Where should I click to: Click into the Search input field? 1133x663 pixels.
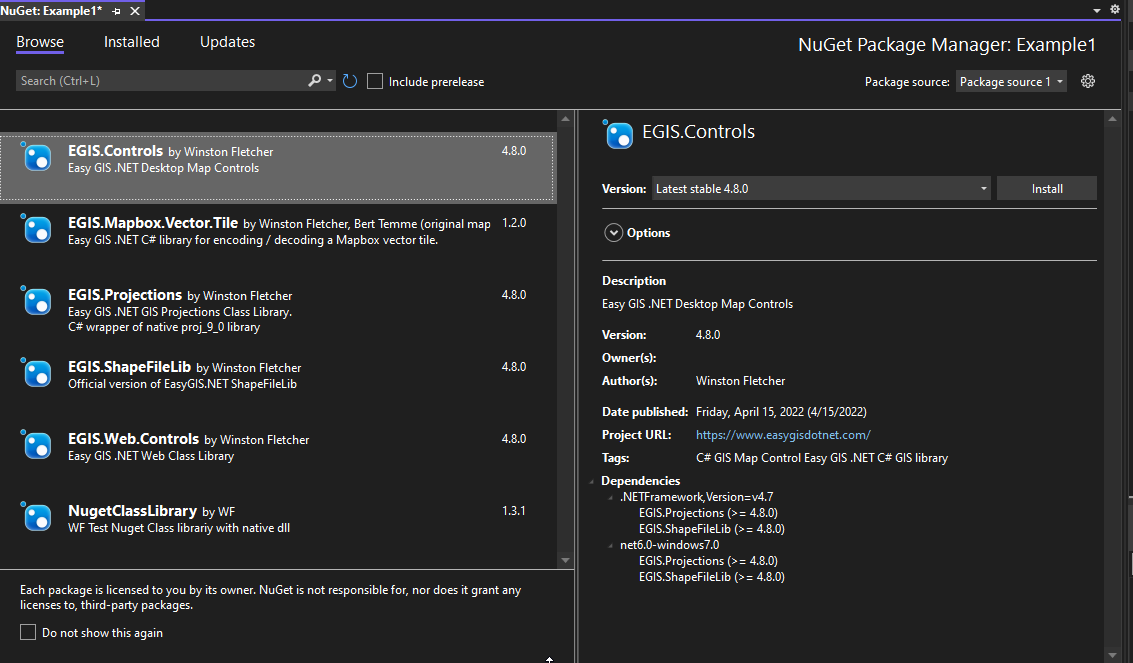(x=160, y=81)
